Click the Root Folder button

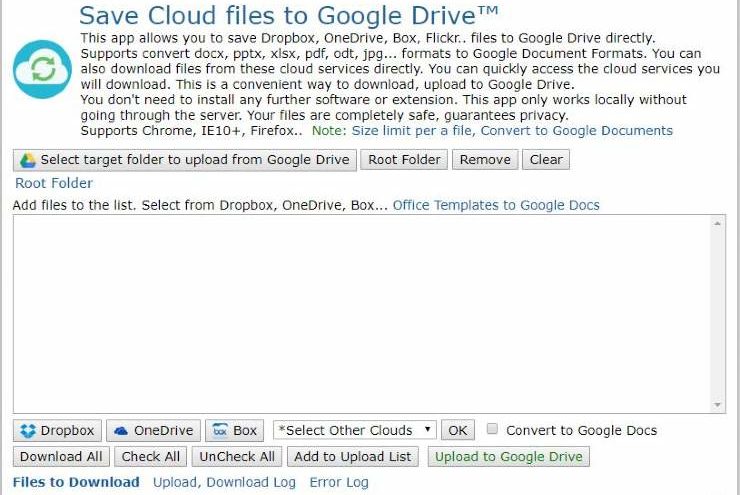coord(404,160)
